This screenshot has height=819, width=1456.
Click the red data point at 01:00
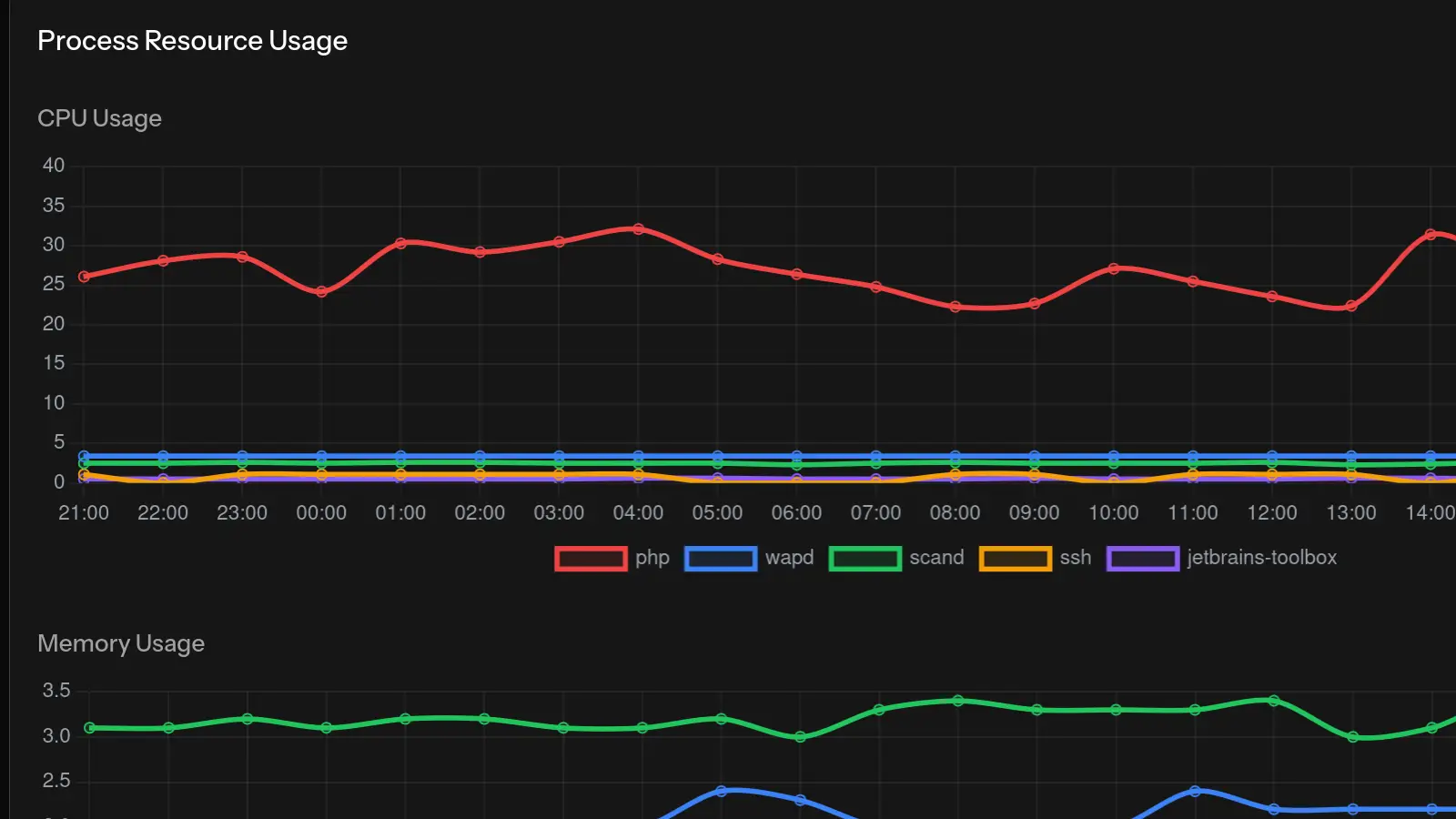pos(400,243)
